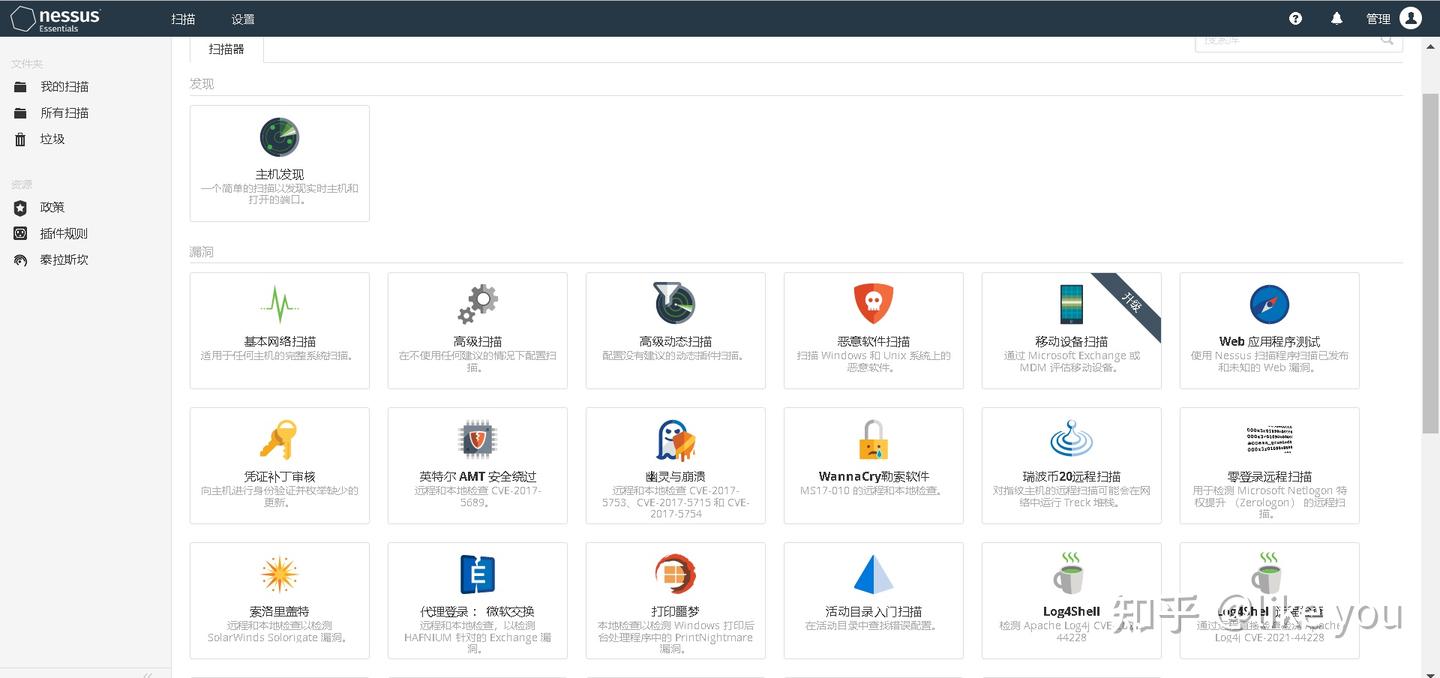1440x678 pixels.
Task: Click the 幽灵与崩溃 ghost icon
Action: tap(675, 439)
